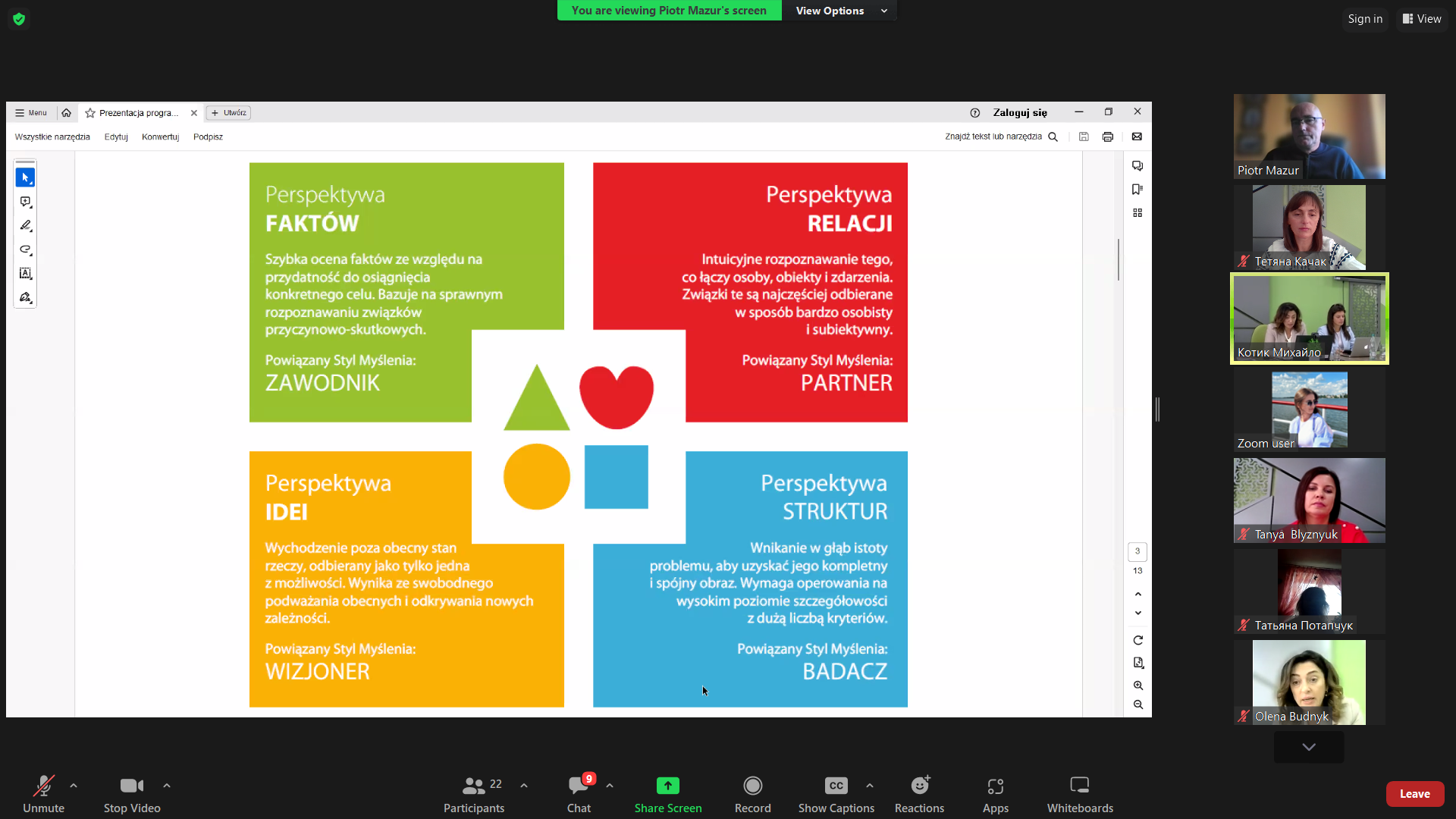The height and width of the screenshot is (819, 1456).
Task: Open the Participants panel
Action: tap(474, 793)
